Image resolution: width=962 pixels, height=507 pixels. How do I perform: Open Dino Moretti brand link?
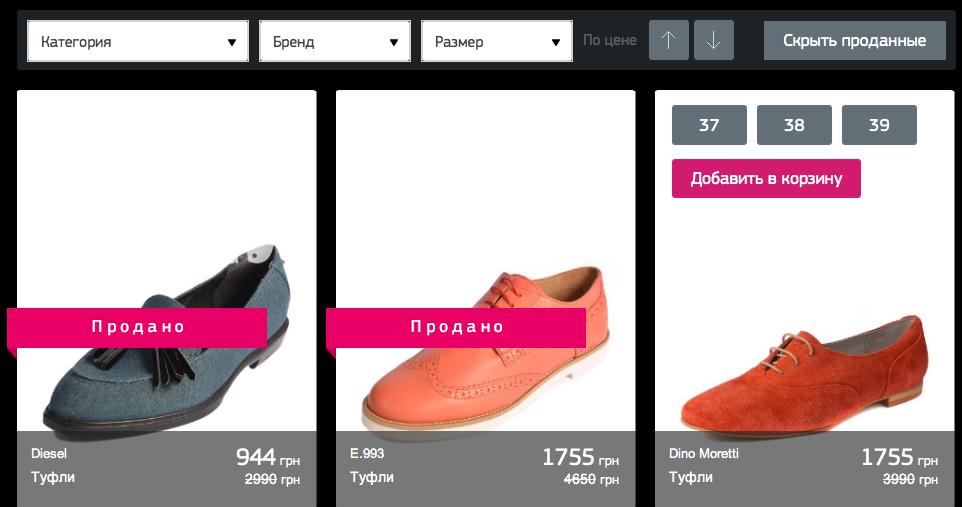point(704,454)
